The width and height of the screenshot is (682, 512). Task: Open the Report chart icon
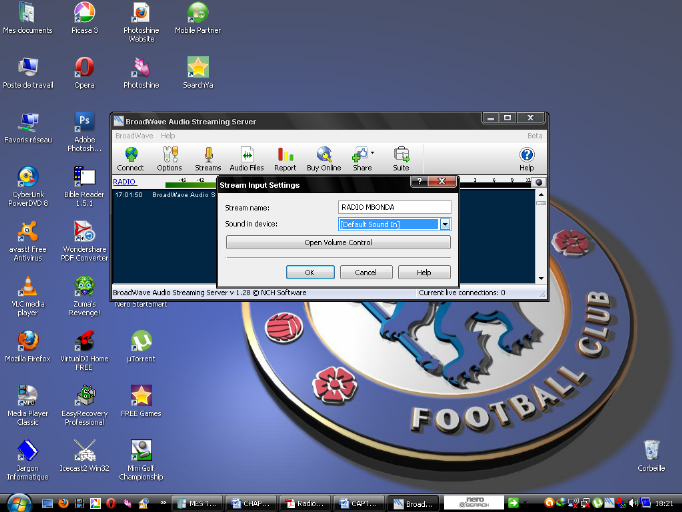pyautogui.click(x=285, y=158)
